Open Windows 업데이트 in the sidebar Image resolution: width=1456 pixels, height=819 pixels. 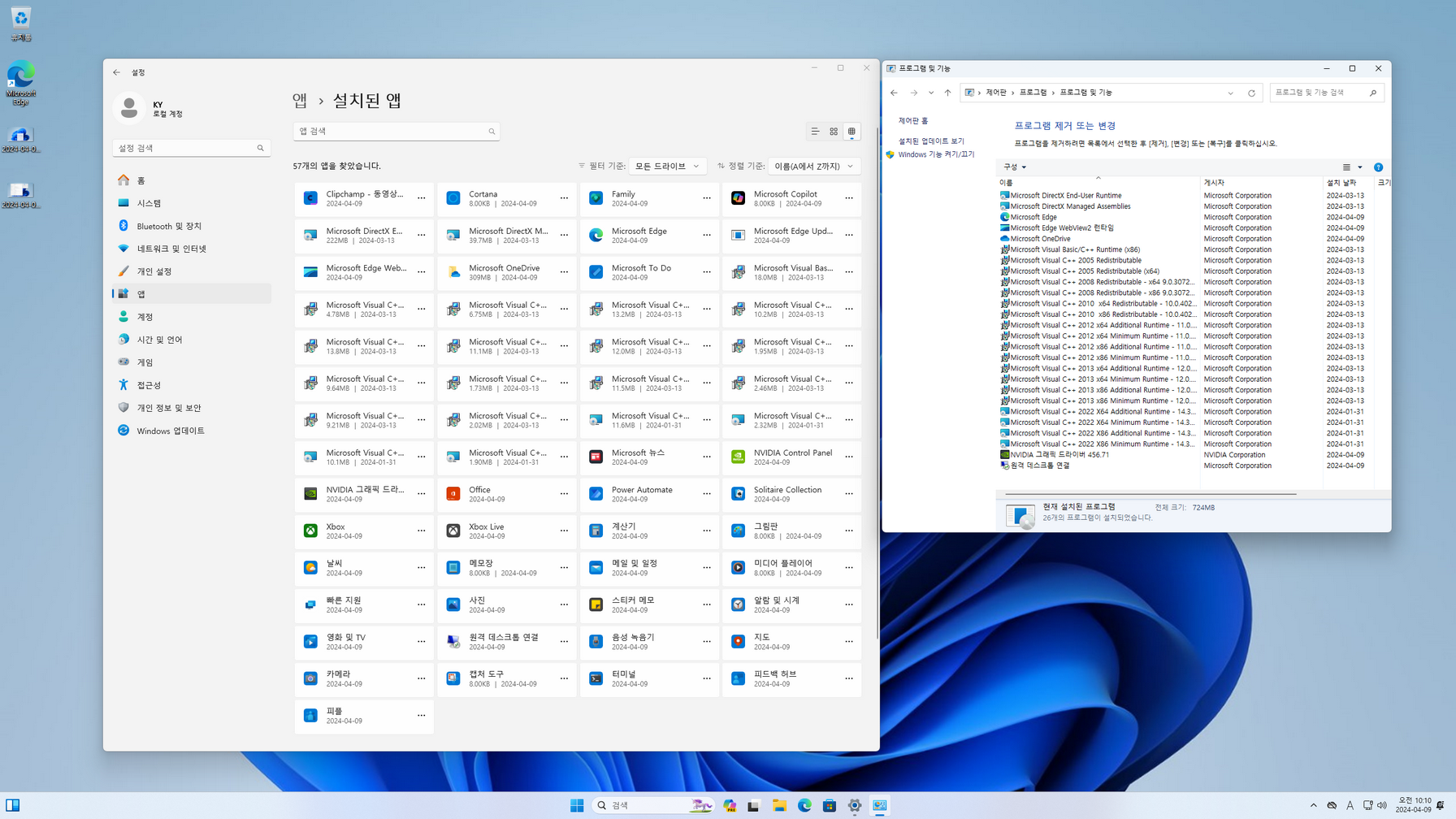[x=192, y=431]
